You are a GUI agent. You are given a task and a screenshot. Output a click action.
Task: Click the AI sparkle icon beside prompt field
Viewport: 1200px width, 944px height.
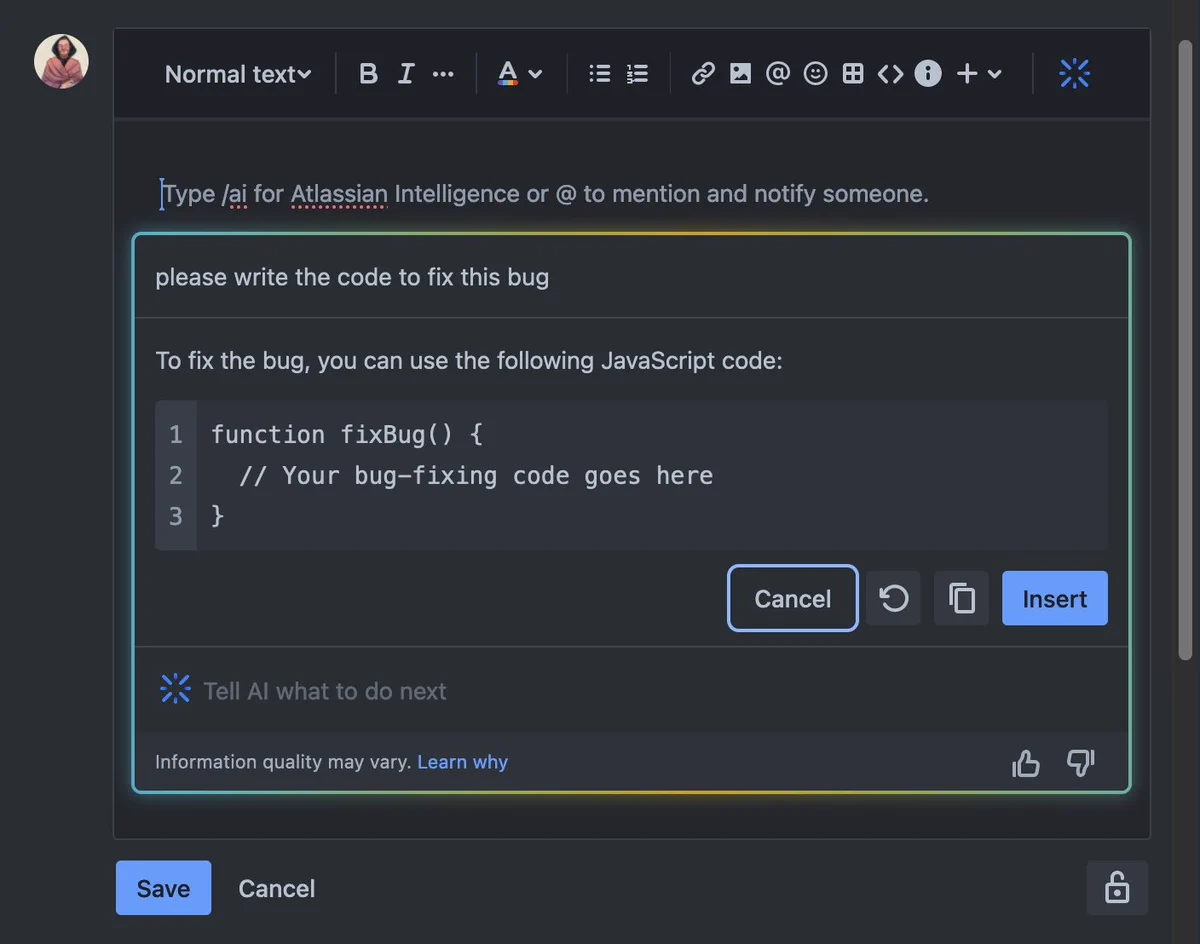(x=175, y=688)
